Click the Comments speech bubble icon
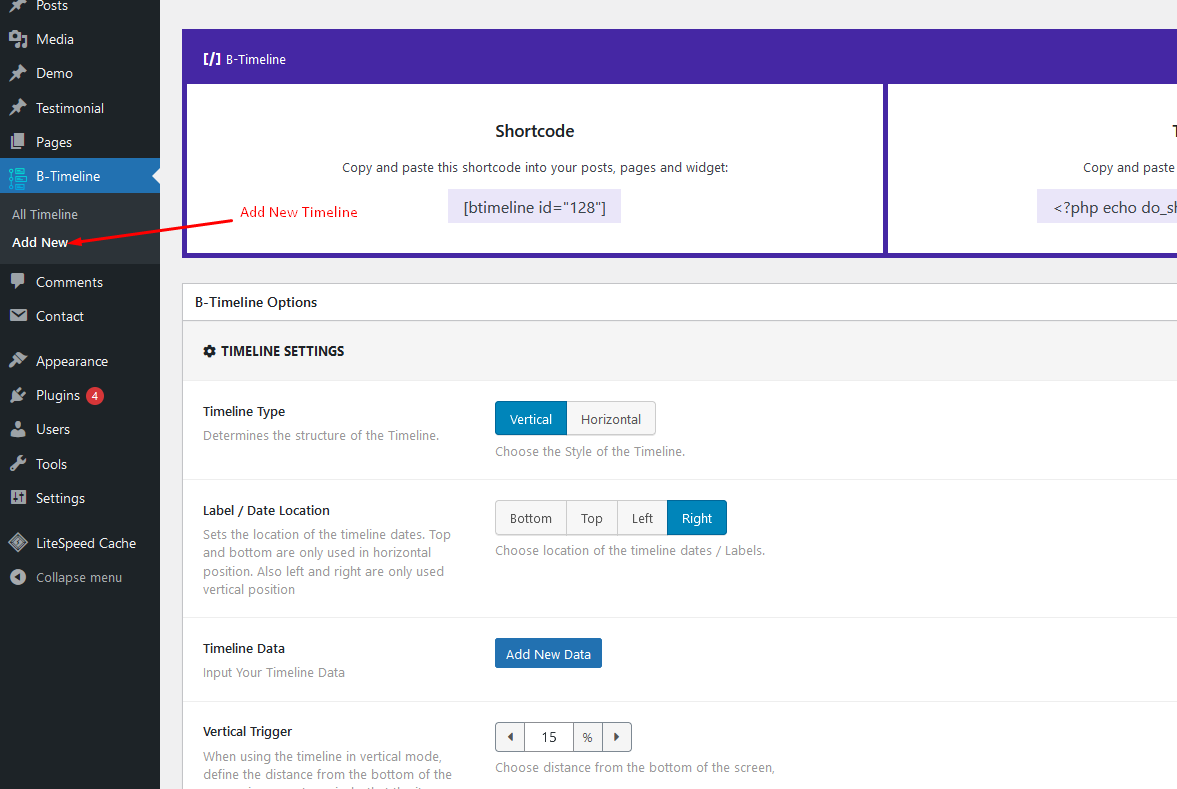Image resolution: width=1177 pixels, height=789 pixels. (18, 282)
